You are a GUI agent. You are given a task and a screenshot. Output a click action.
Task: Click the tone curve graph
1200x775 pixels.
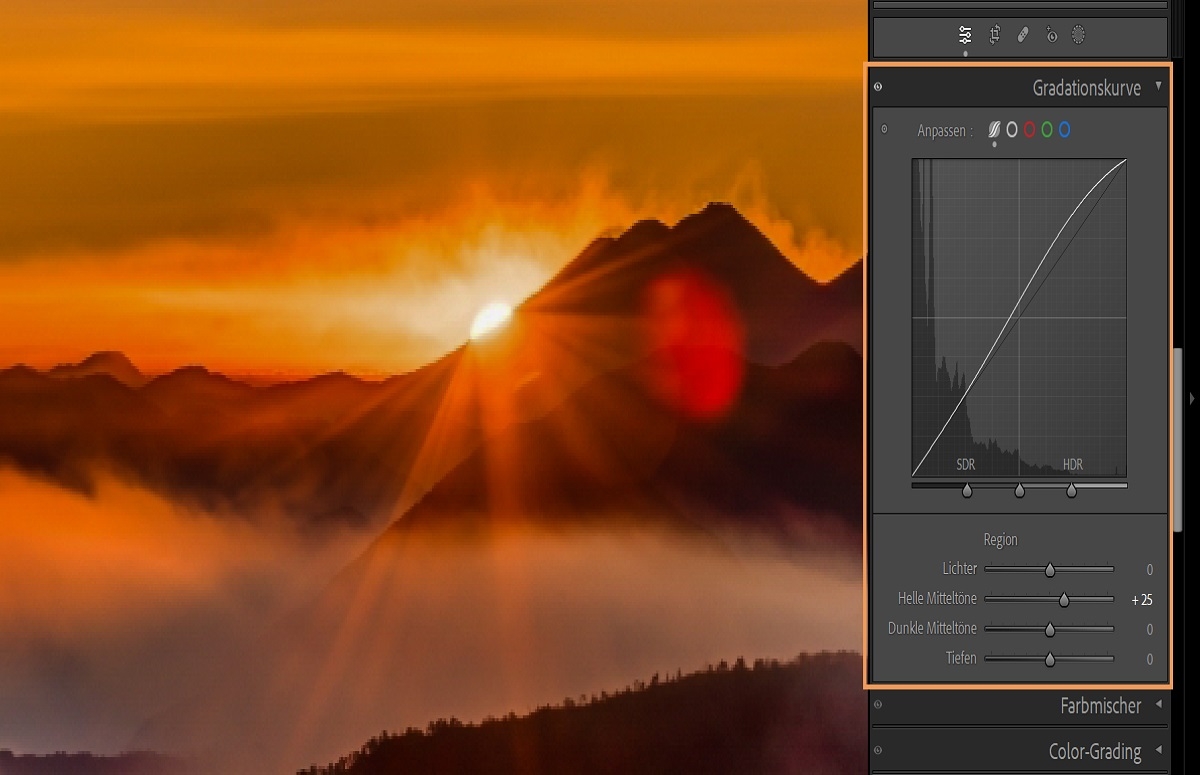[x=1019, y=318]
